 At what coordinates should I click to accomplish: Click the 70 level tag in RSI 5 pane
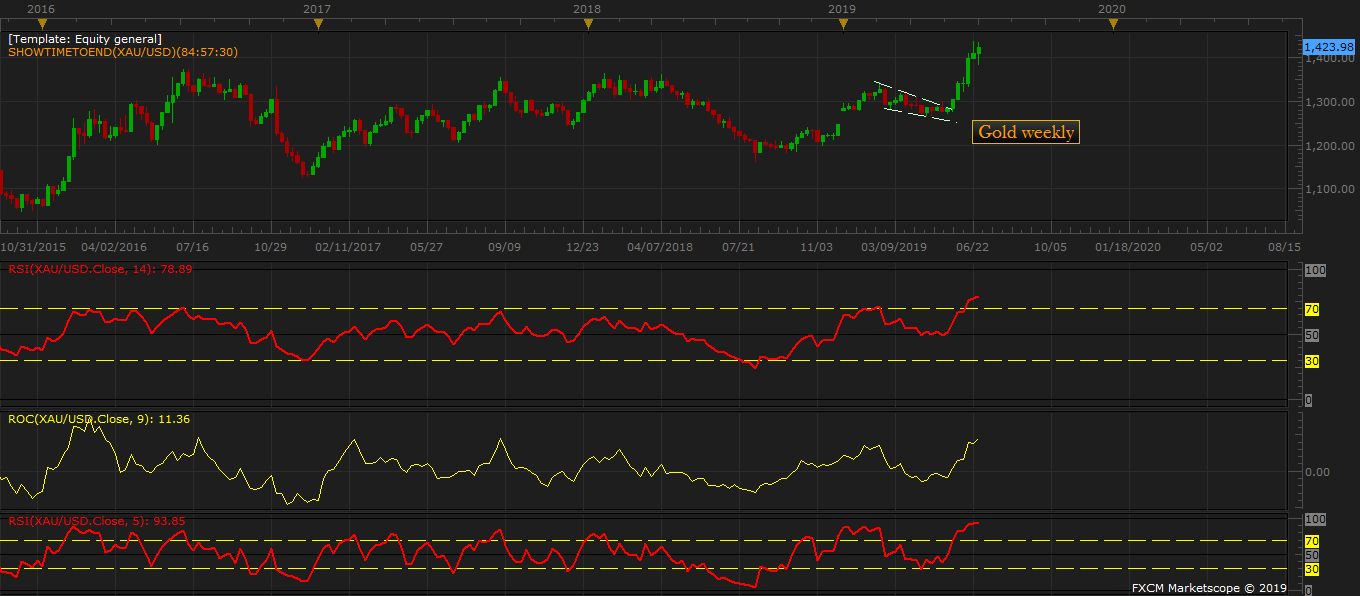pos(1312,541)
